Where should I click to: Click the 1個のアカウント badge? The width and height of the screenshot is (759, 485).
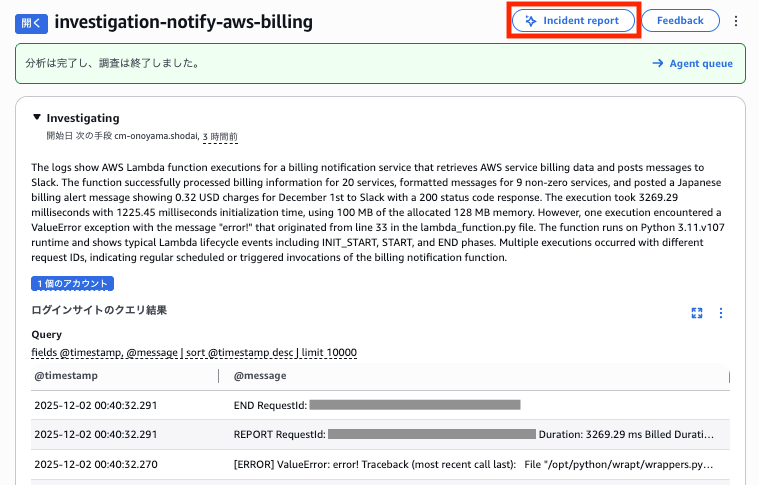pyautogui.click(x=72, y=284)
